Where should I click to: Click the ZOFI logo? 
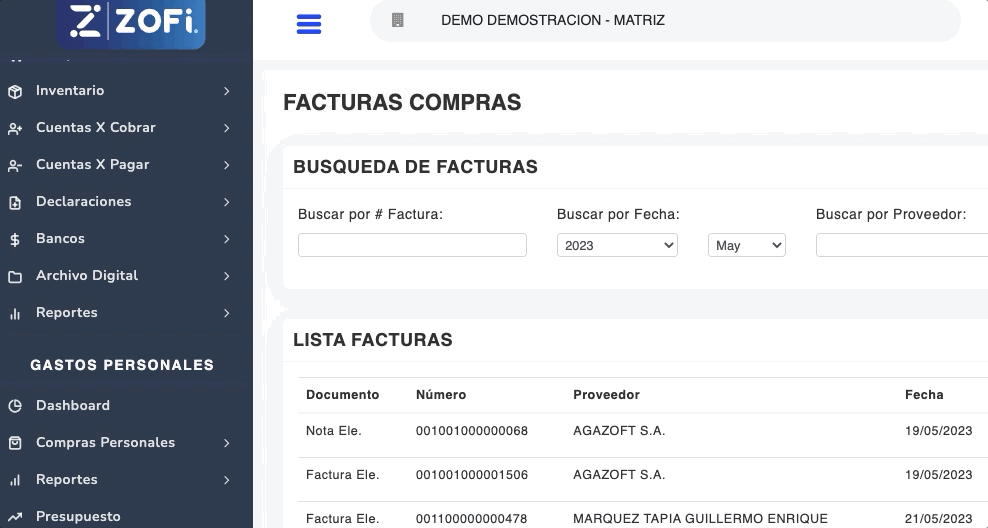131,22
